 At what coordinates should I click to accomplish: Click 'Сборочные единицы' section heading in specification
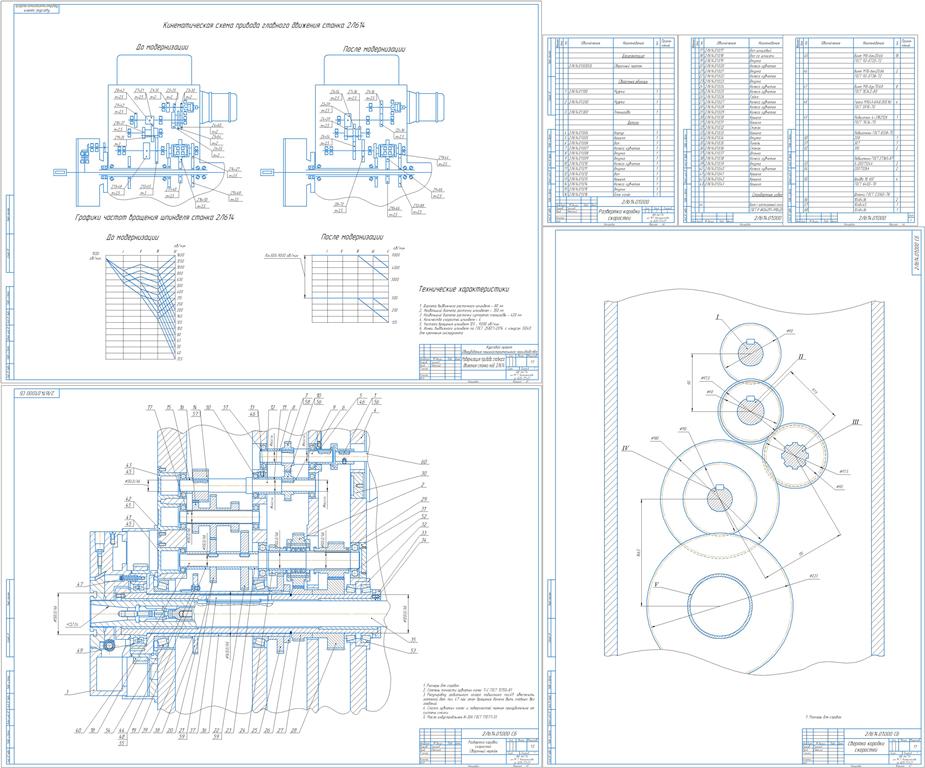[631, 82]
